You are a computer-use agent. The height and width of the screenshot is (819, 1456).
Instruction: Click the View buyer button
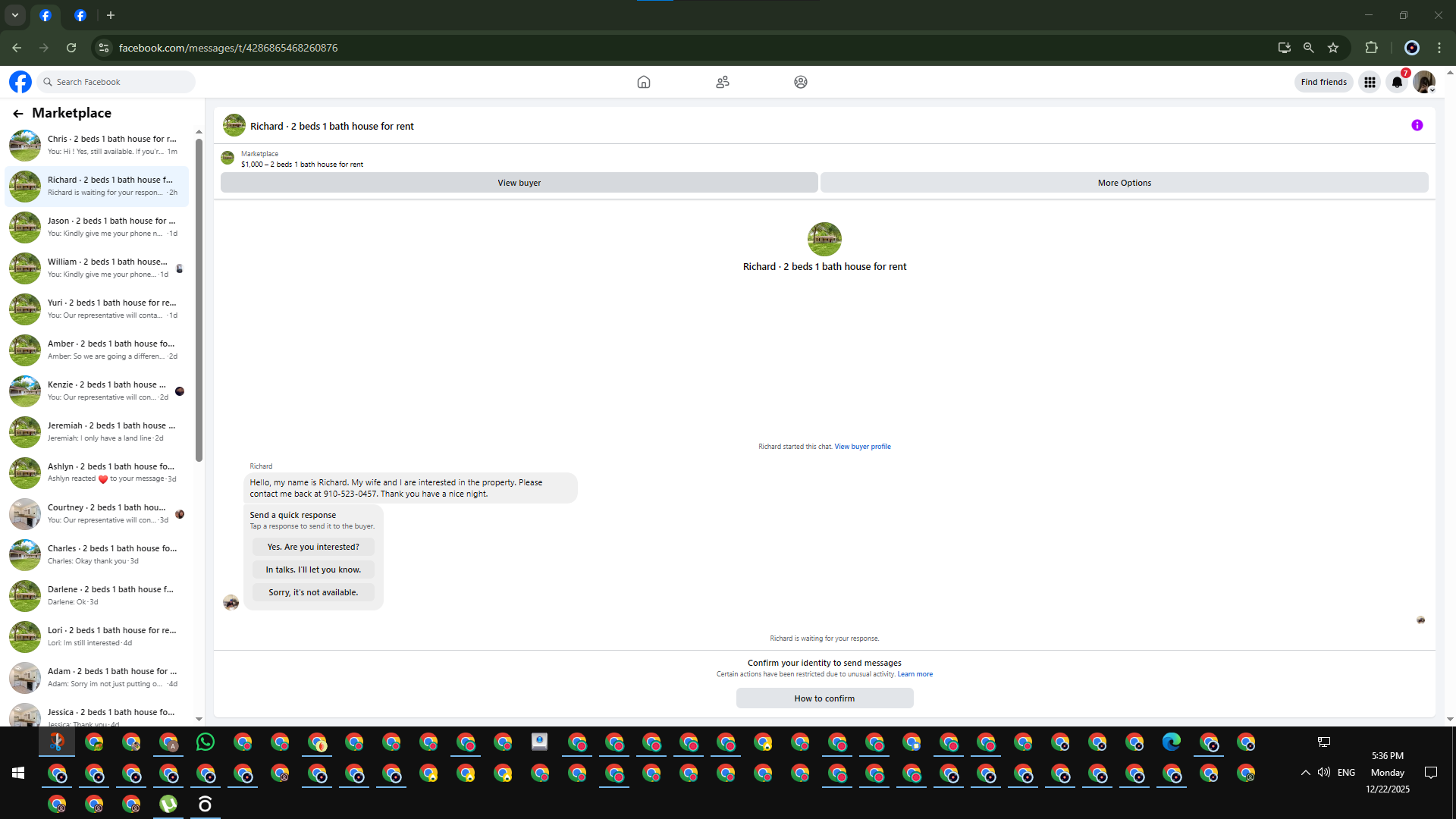pos(519,183)
